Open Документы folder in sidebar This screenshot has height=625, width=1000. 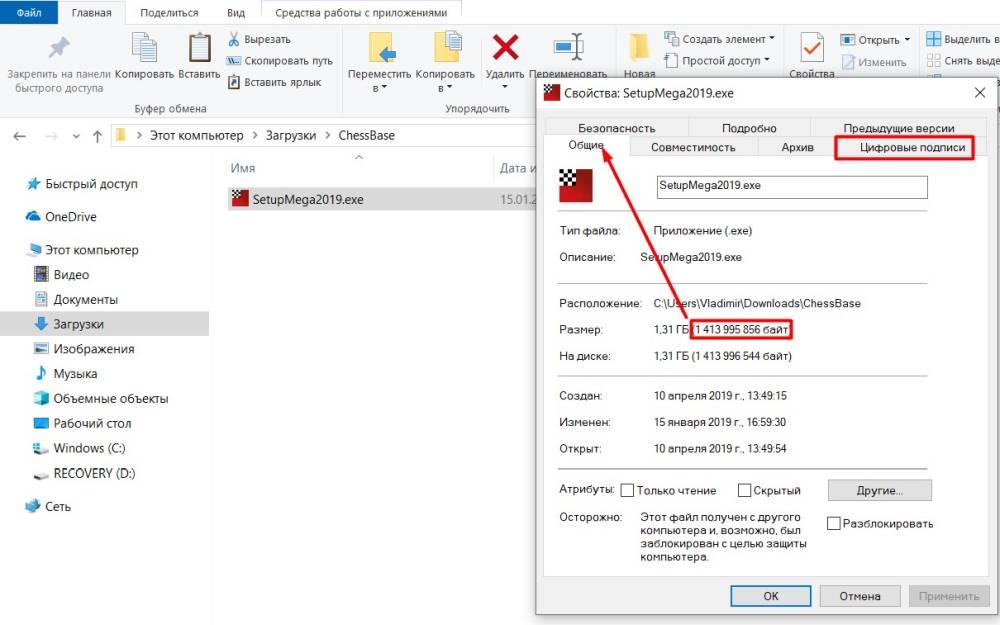76,299
